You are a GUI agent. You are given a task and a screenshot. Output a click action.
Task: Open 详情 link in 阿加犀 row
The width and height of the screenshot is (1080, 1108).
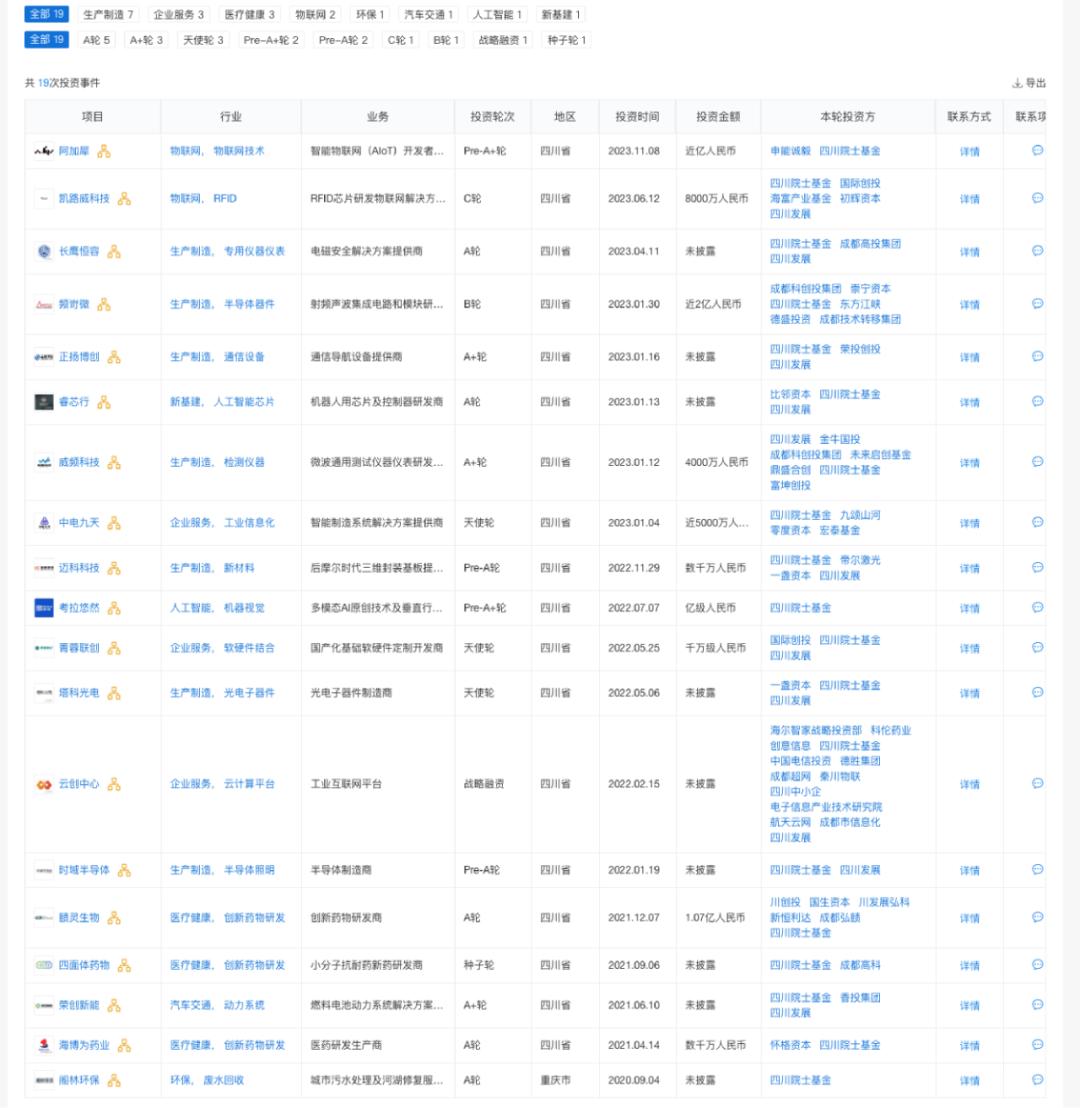point(970,152)
